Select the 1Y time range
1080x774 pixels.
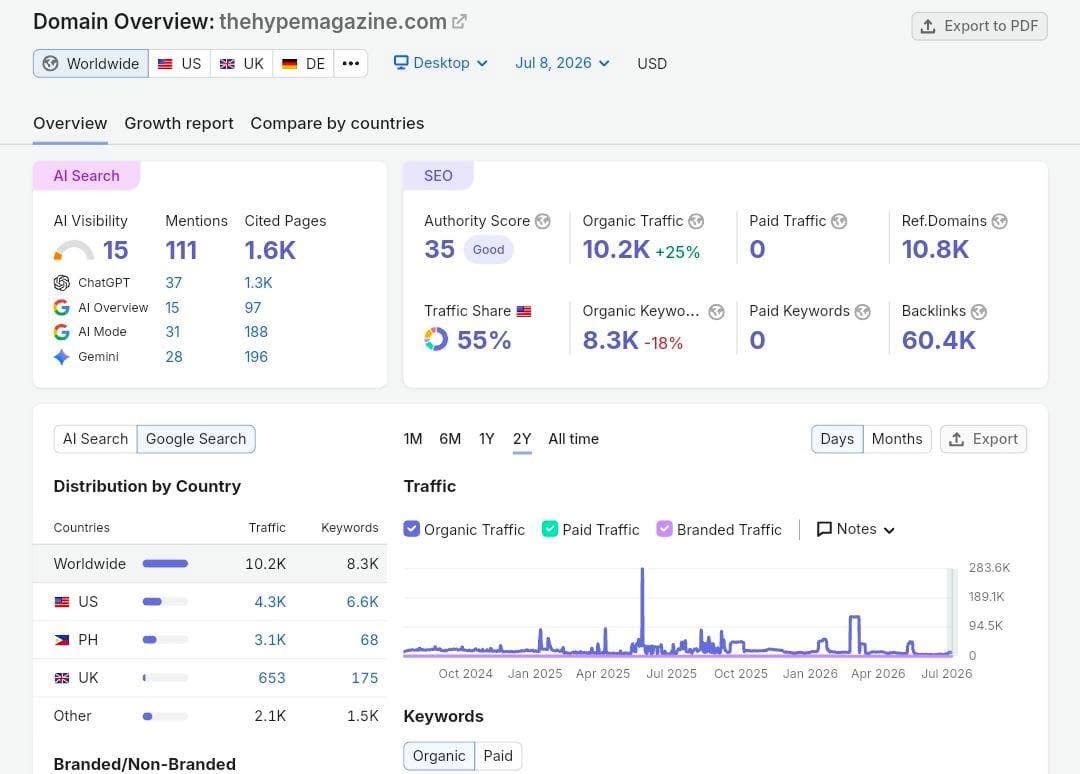click(487, 439)
